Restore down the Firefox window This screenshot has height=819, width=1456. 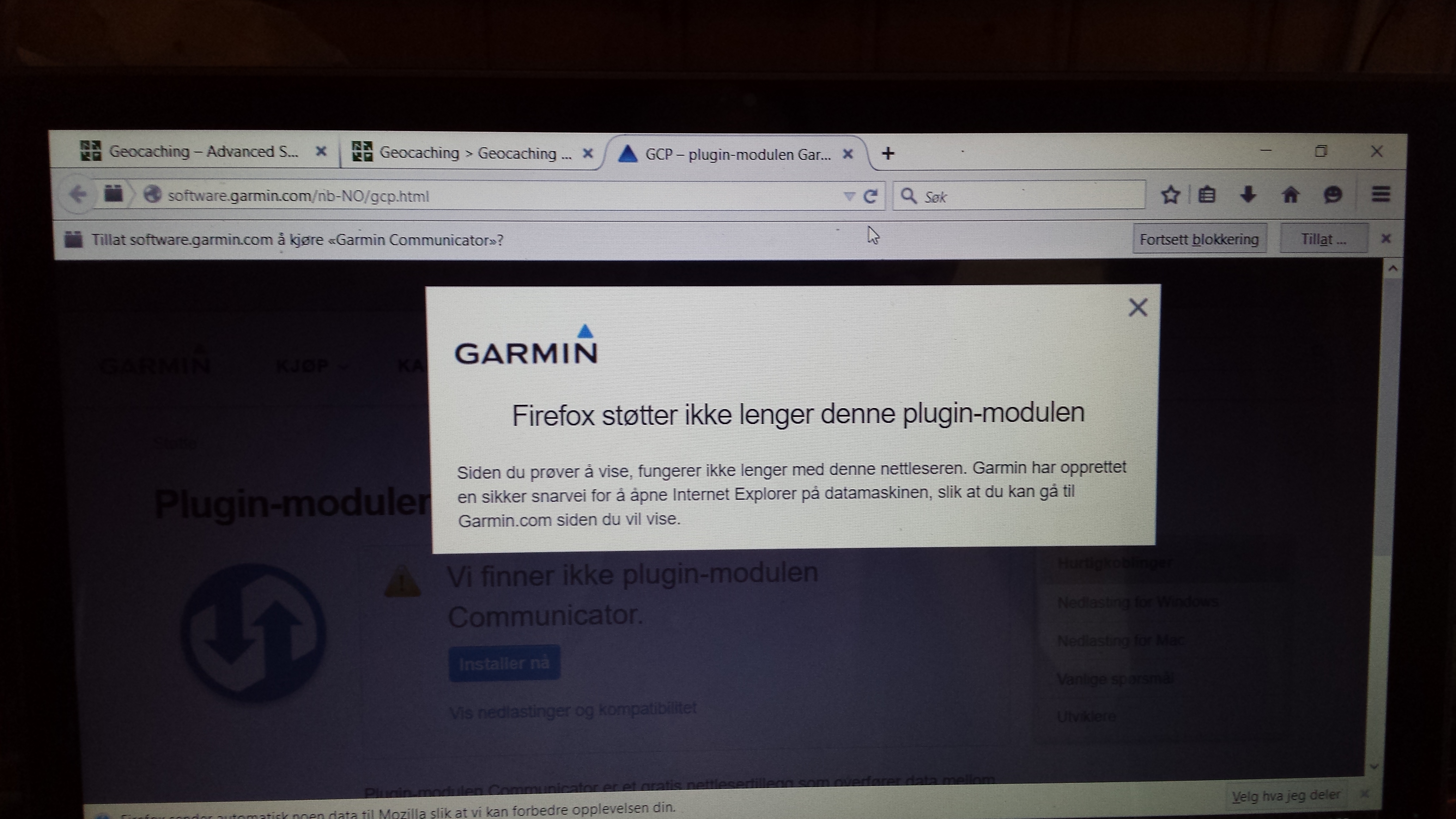1321,151
